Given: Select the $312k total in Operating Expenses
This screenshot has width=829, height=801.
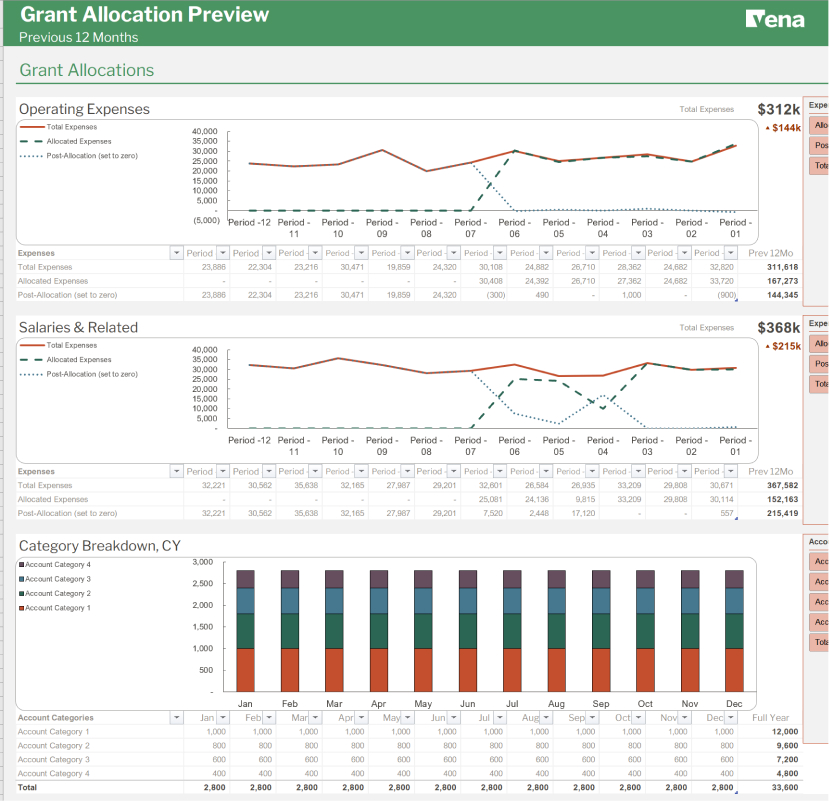Looking at the screenshot, I should click(778, 109).
